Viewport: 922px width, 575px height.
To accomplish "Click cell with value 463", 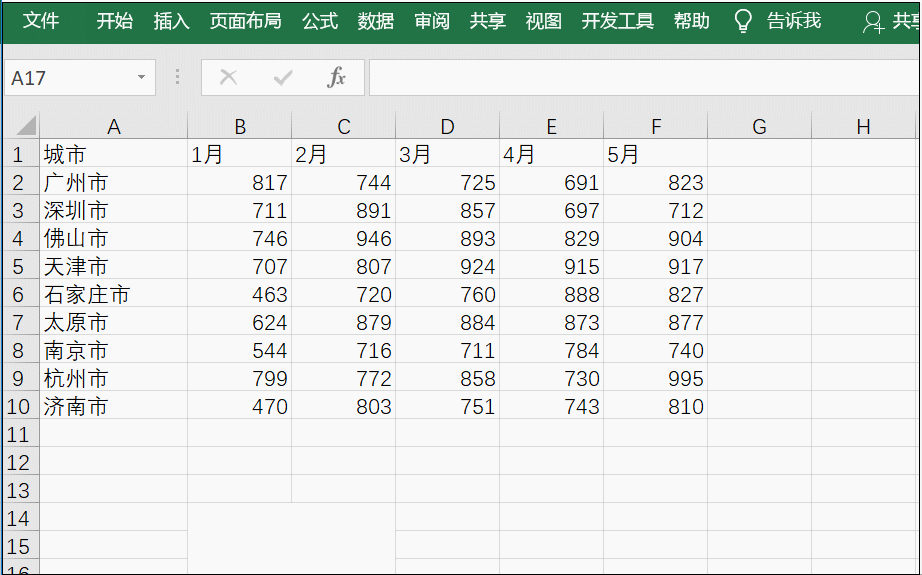I will click(240, 295).
